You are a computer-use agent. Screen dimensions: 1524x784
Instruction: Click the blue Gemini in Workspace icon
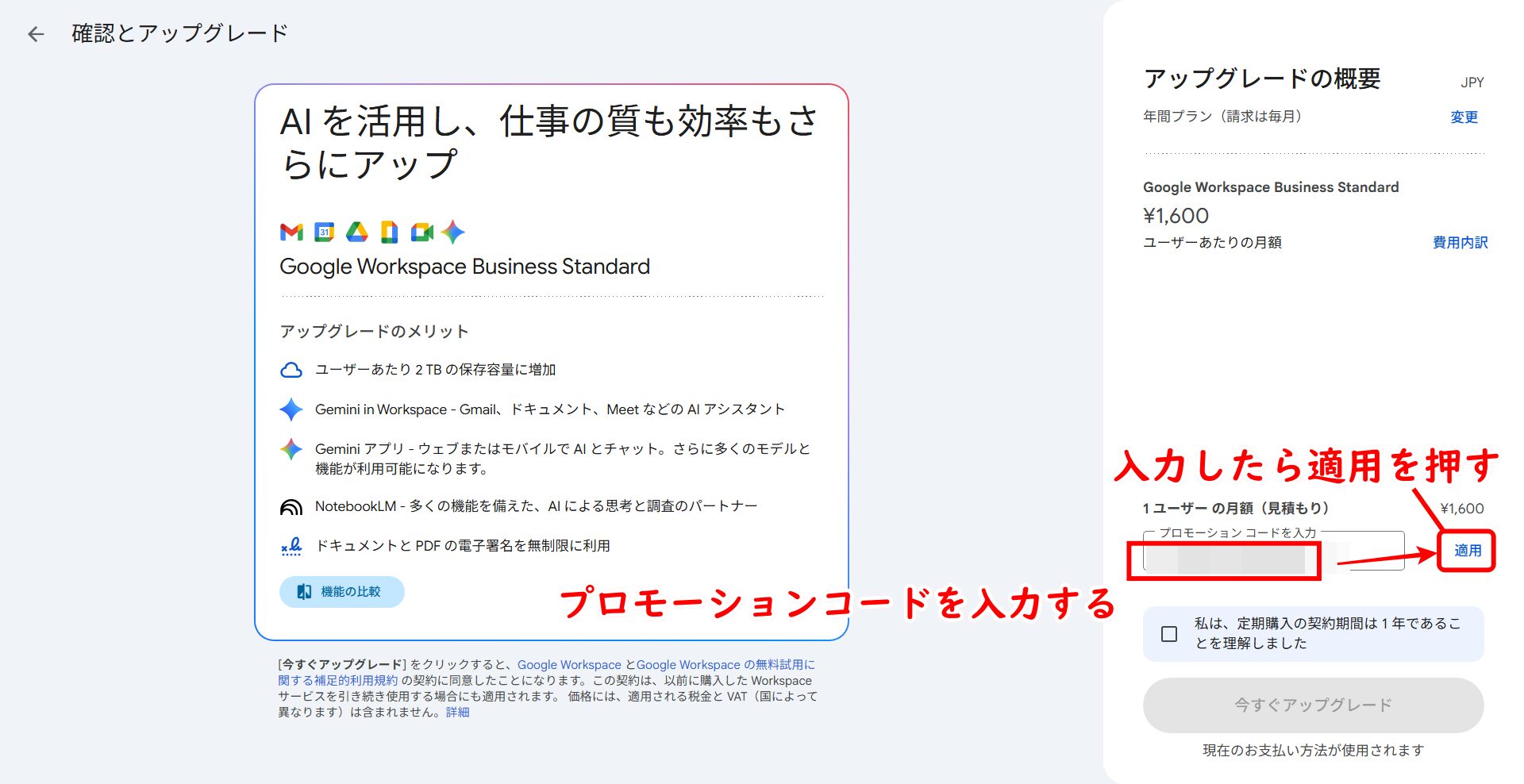pos(291,409)
